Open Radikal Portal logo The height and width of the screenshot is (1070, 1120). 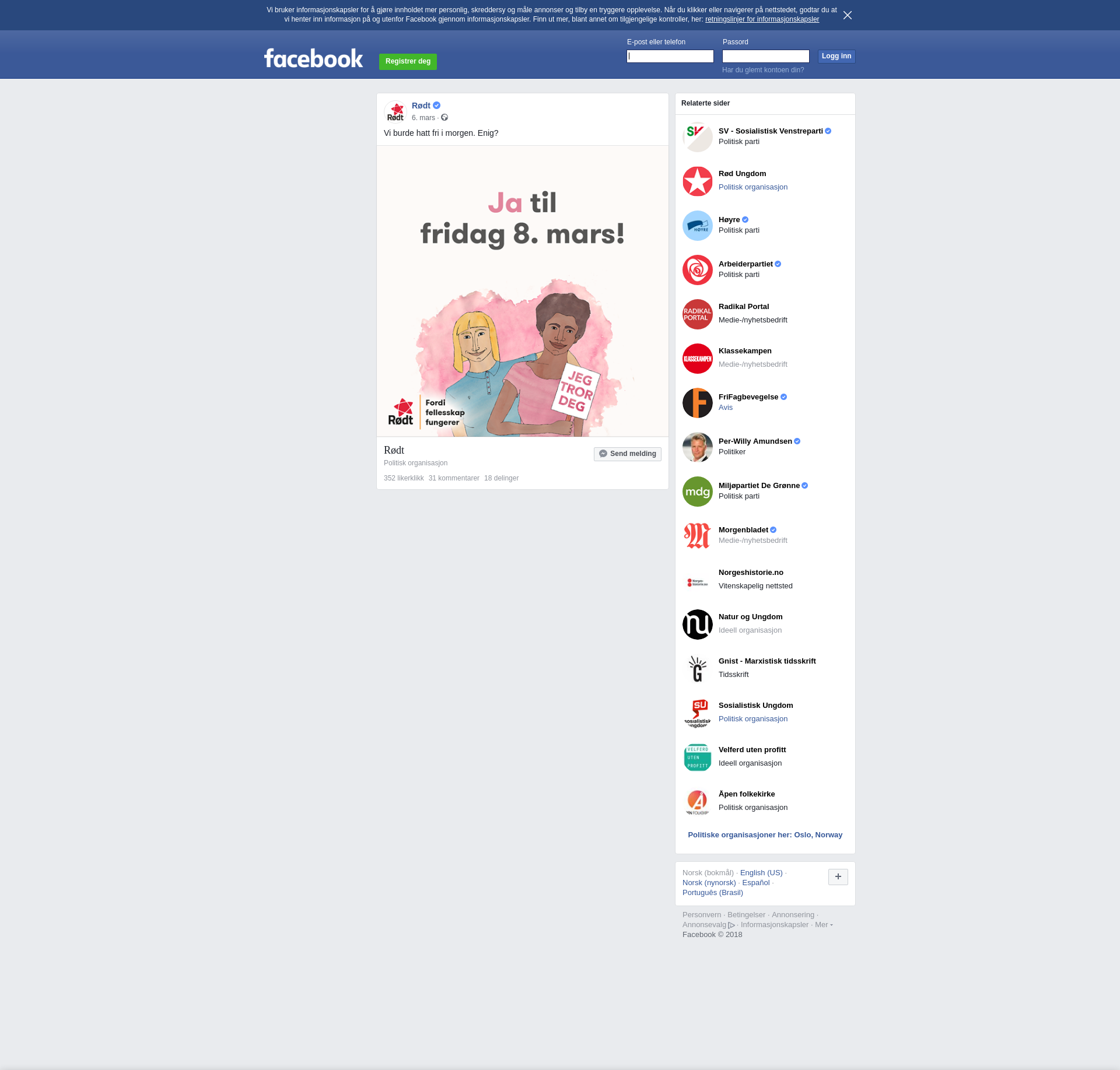698,314
